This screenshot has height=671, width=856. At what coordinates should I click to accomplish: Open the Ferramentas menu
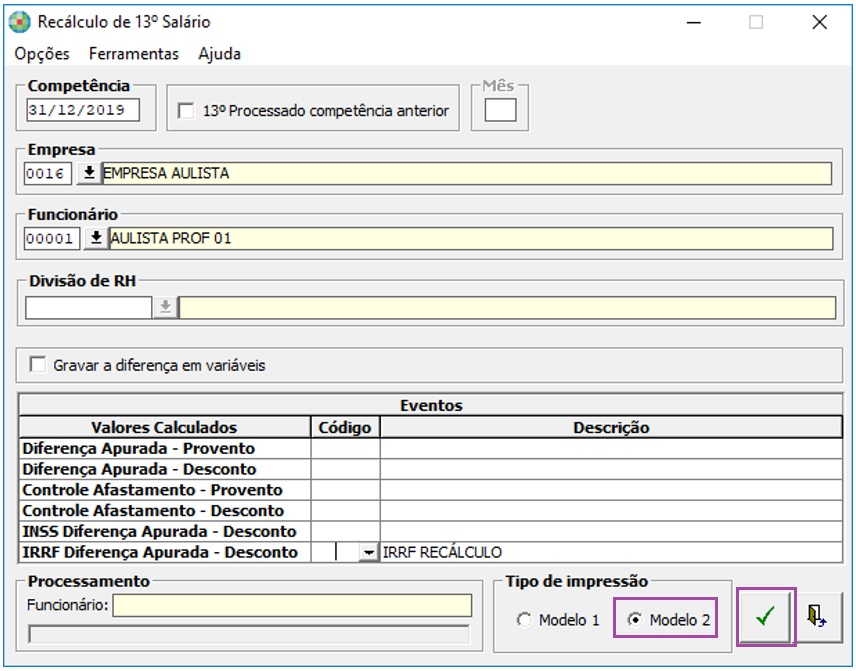tap(134, 54)
